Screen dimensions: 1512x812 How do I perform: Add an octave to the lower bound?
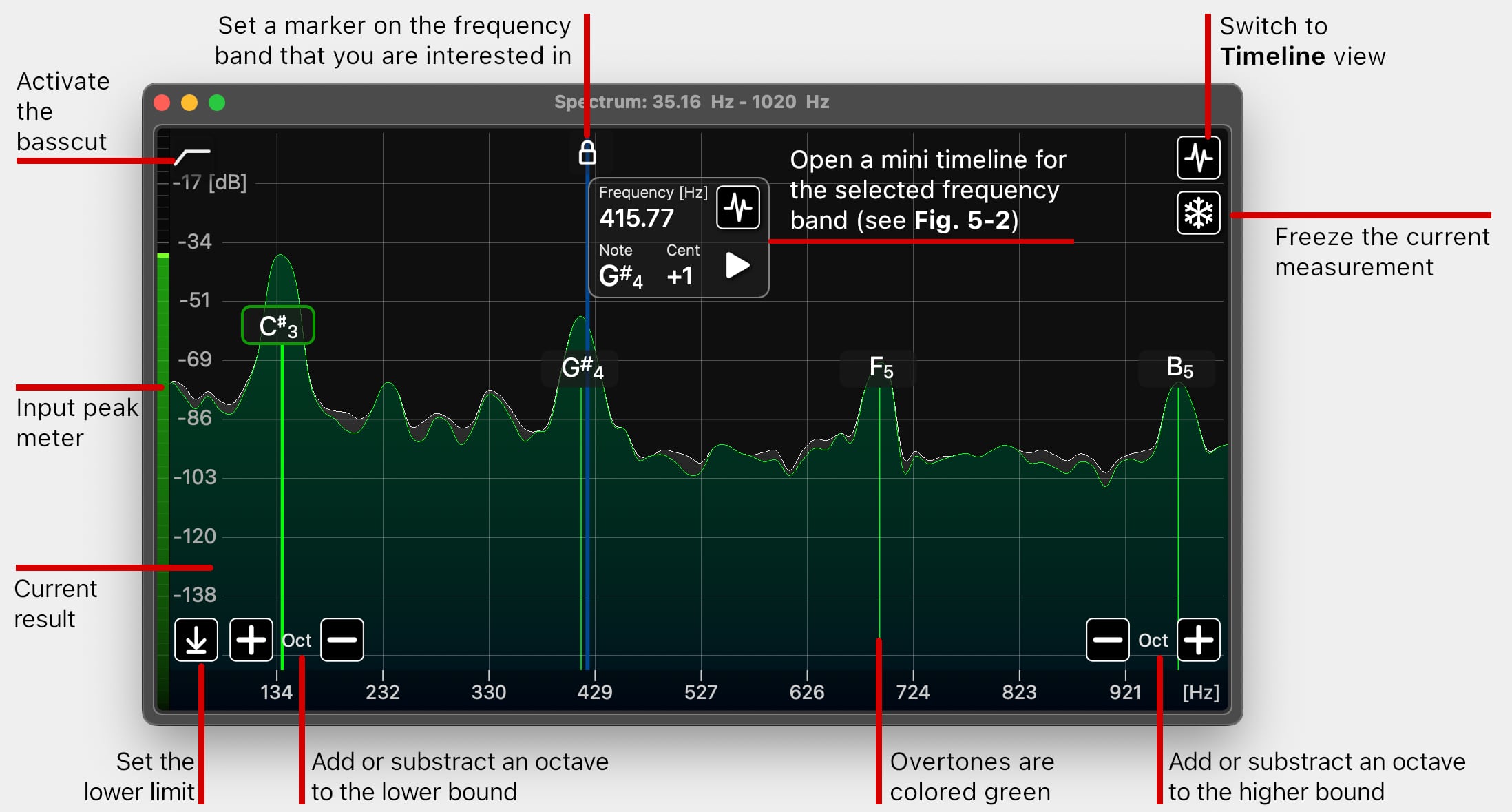tap(251, 640)
